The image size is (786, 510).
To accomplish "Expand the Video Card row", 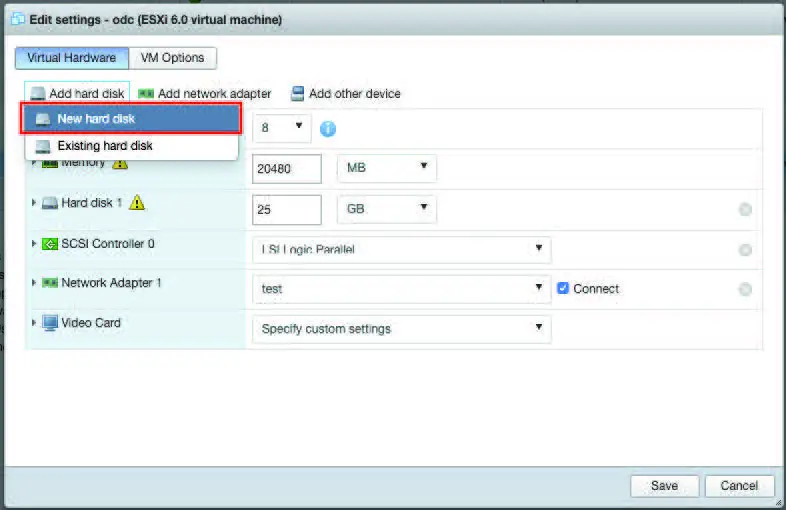I will [x=34, y=322].
